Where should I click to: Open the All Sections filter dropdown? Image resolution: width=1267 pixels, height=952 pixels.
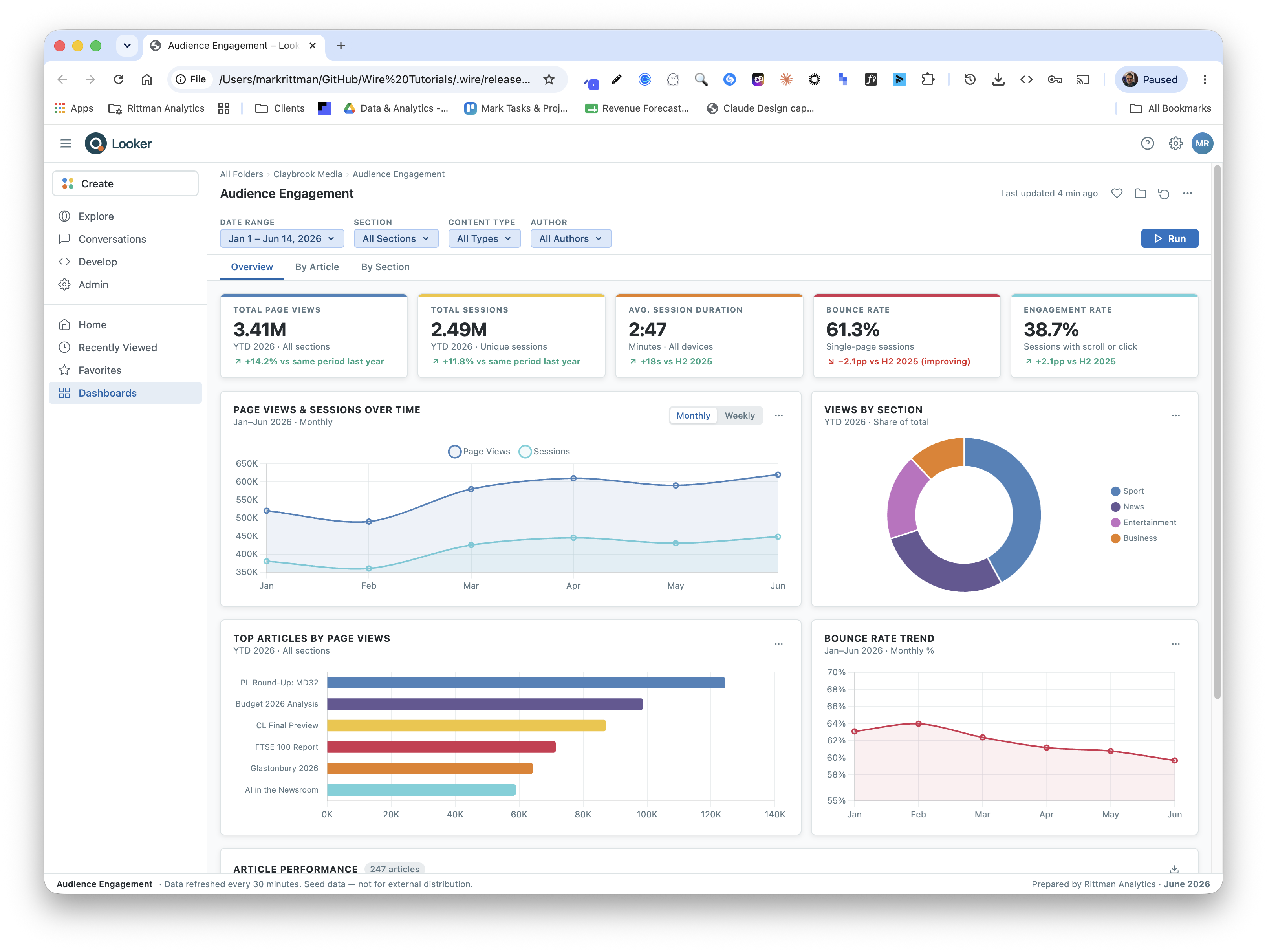396,238
